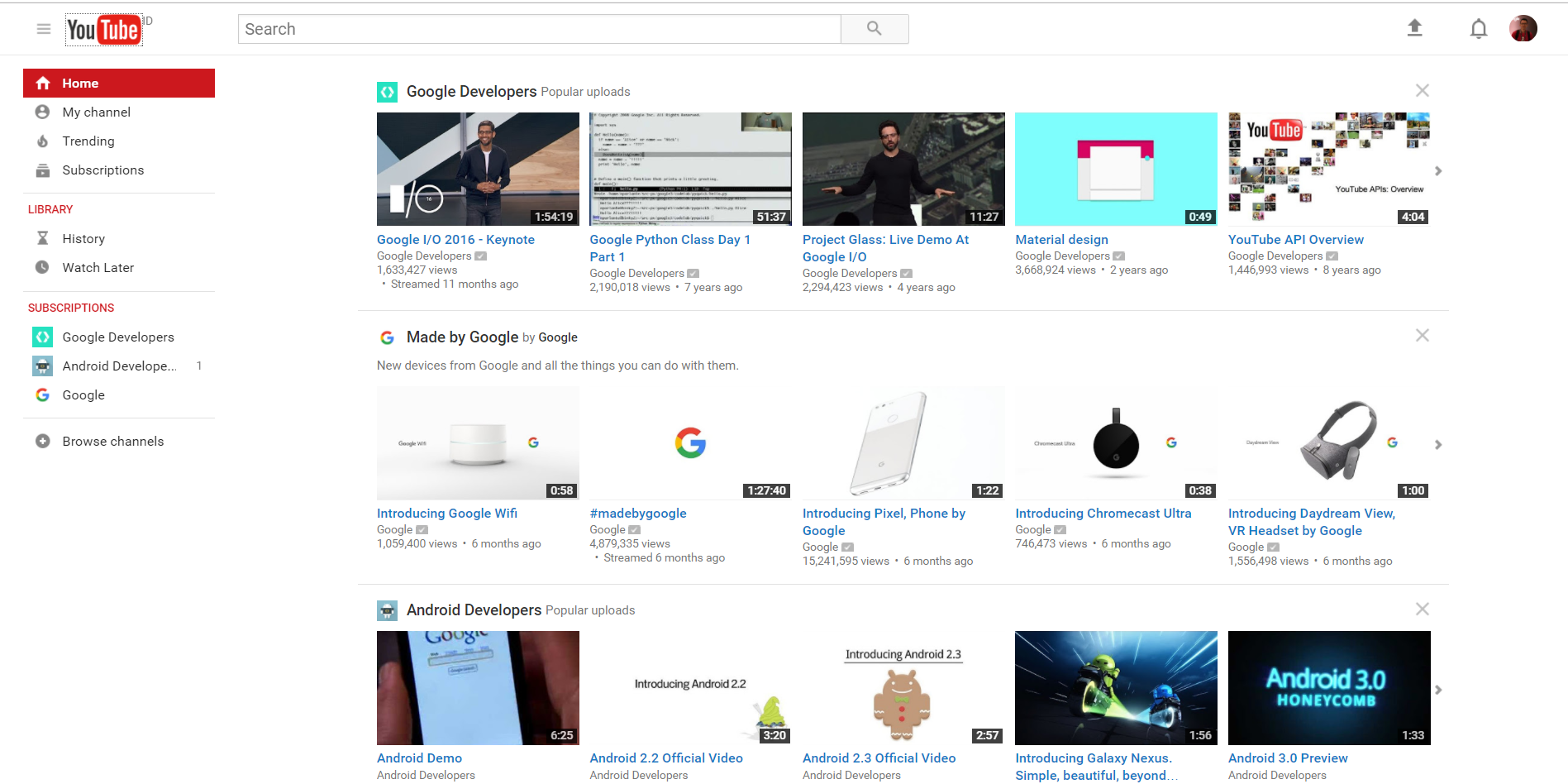Click the Watch Later clock icon
The height and width of the screenshot is (784, 1568).
pos(42,267)
